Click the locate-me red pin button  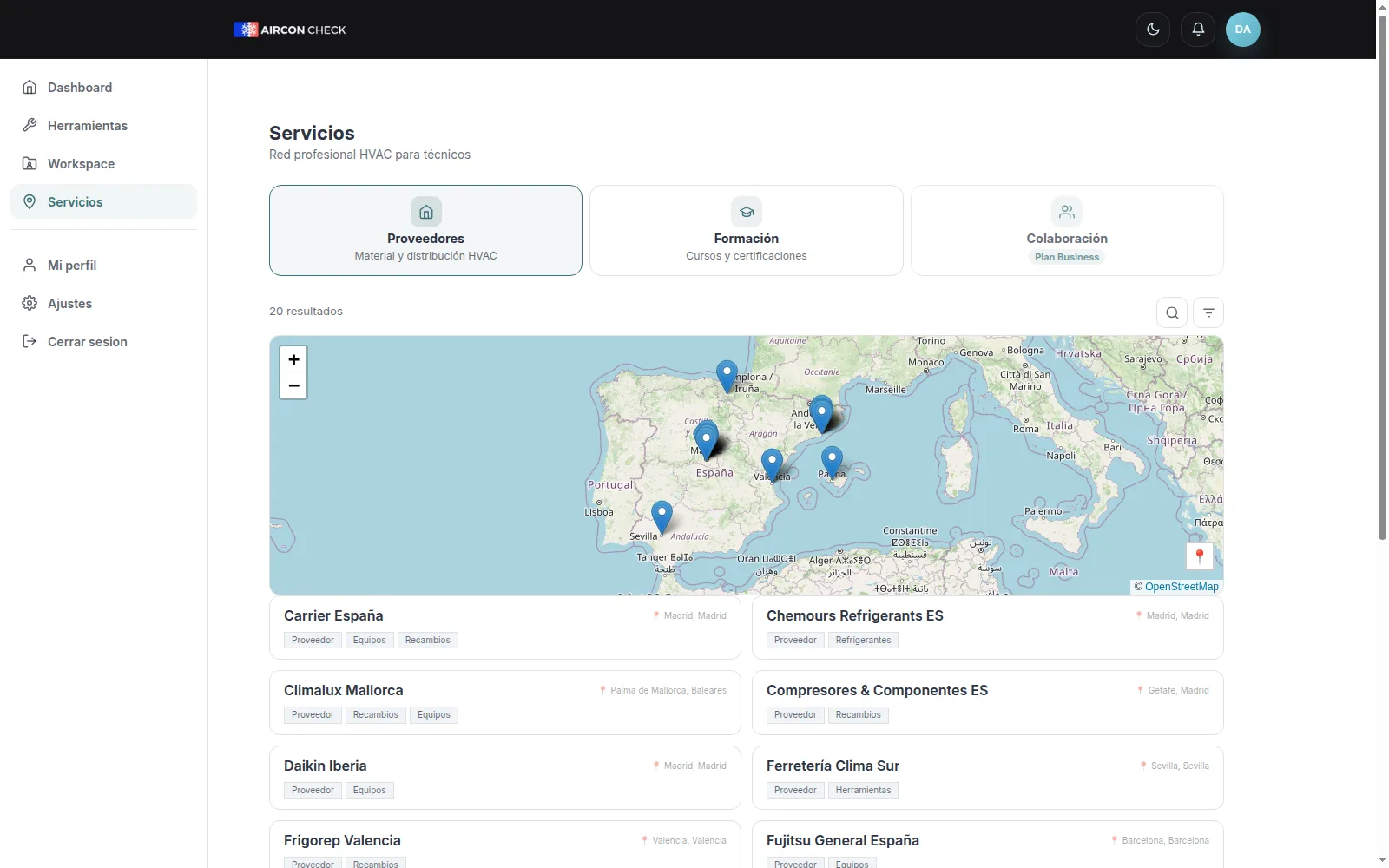click(x=1200, y=556)
